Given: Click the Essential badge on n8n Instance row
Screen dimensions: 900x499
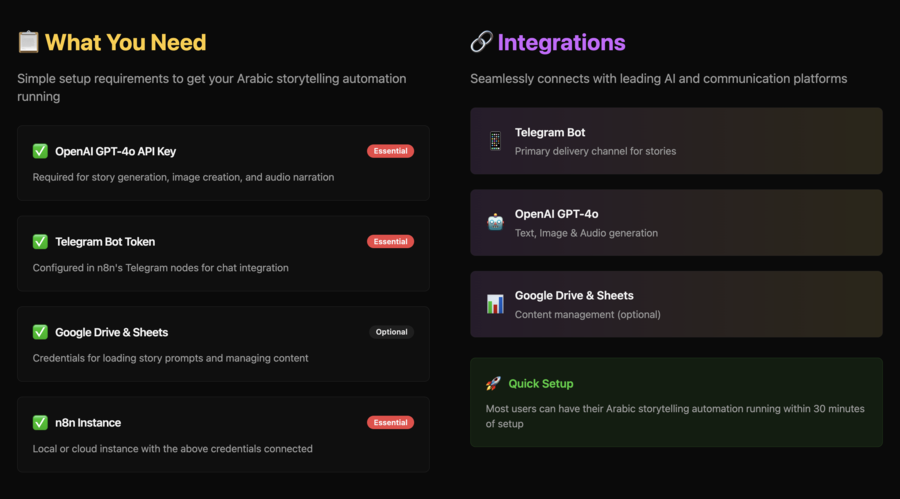Looking at the screenshot, I should click(390, 423).
